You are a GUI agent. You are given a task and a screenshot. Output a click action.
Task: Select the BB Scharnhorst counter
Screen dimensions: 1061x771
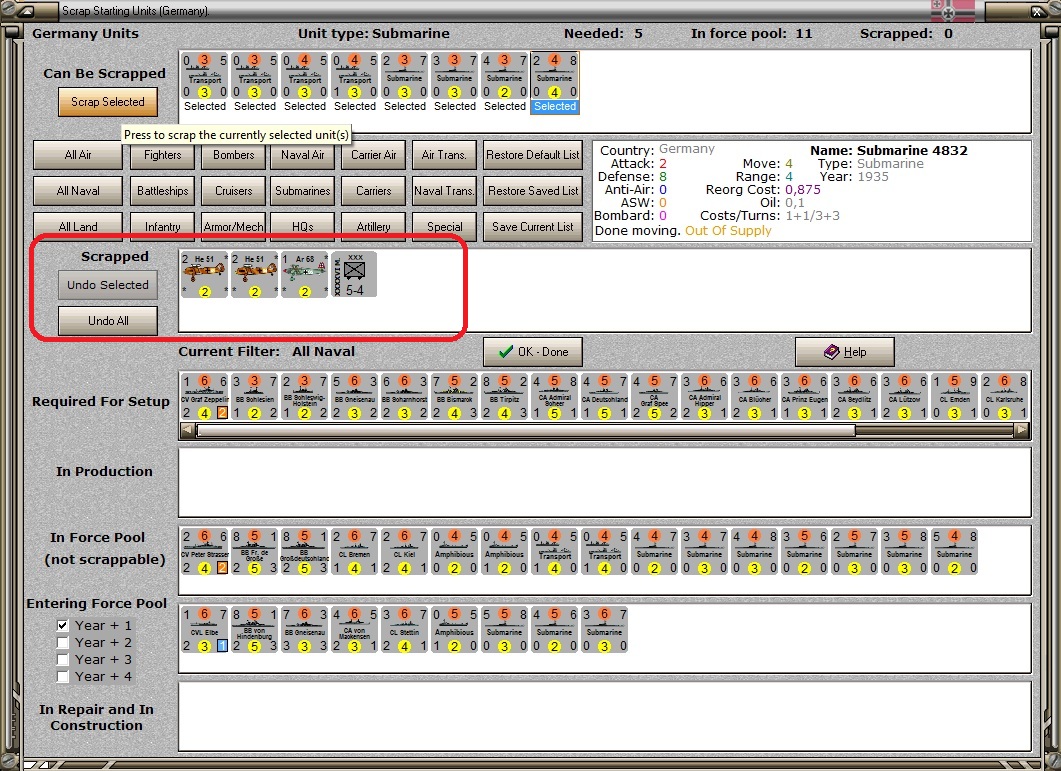point(405,397)
